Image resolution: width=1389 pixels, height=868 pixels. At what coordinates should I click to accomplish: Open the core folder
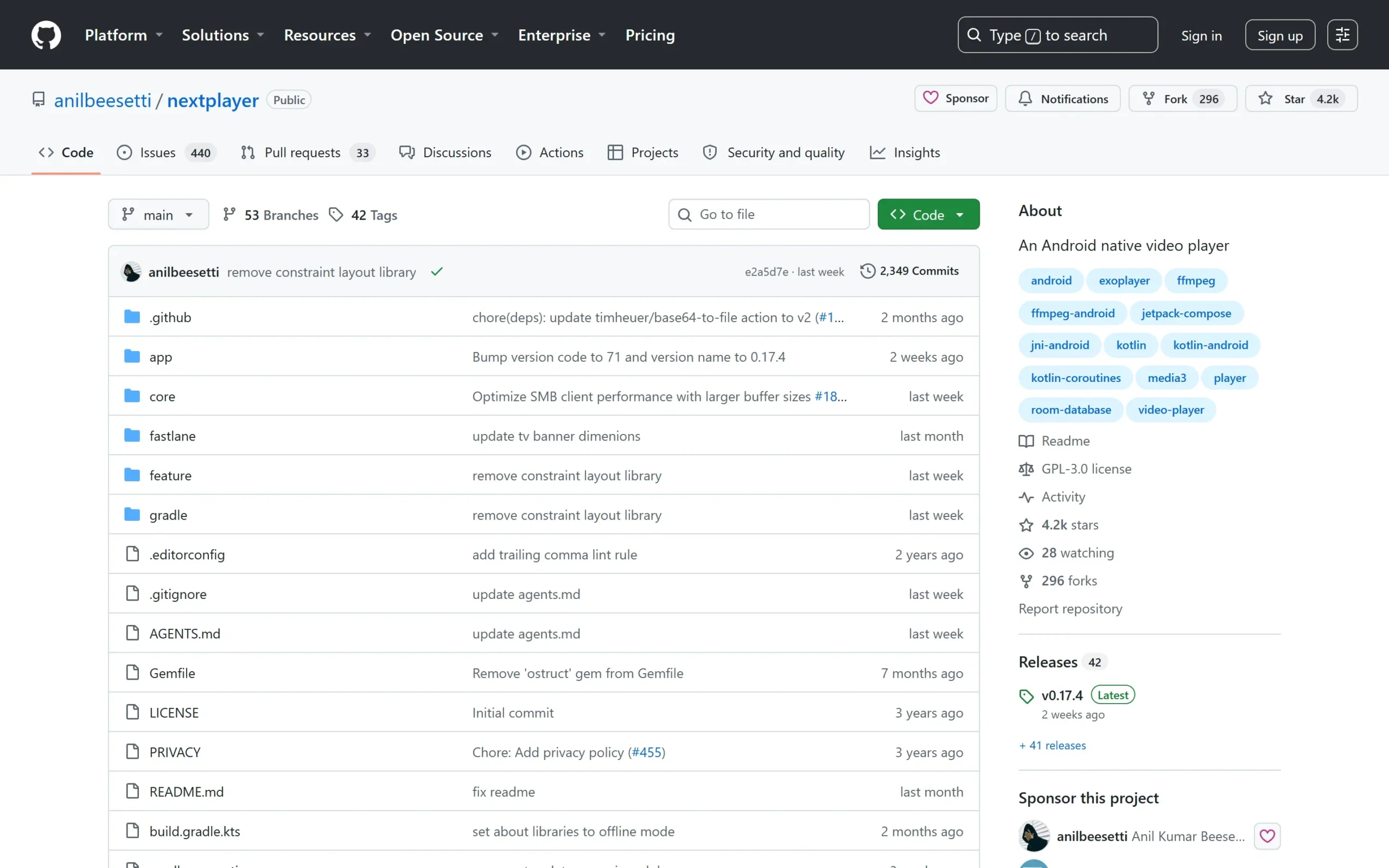pos(162,396)
